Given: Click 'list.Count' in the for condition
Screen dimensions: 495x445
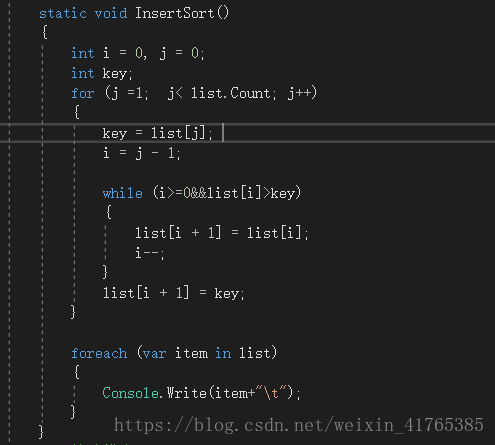Looking at the screenshot, I should point(230,93).
